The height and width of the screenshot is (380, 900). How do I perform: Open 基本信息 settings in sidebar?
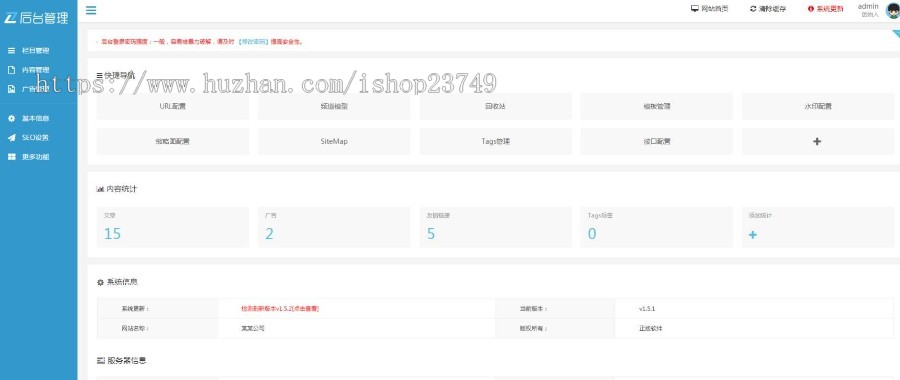tap(29, 118)
